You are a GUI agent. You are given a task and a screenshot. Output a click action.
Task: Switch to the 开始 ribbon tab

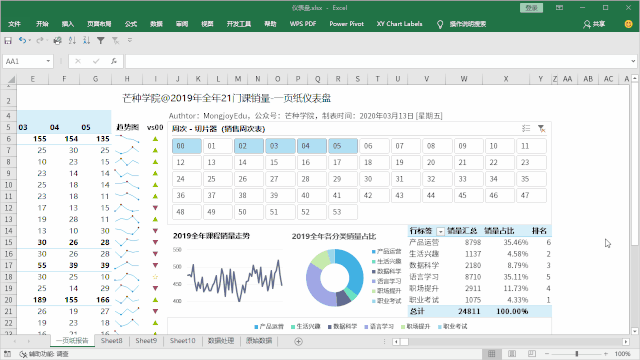[x=42, y=24]
